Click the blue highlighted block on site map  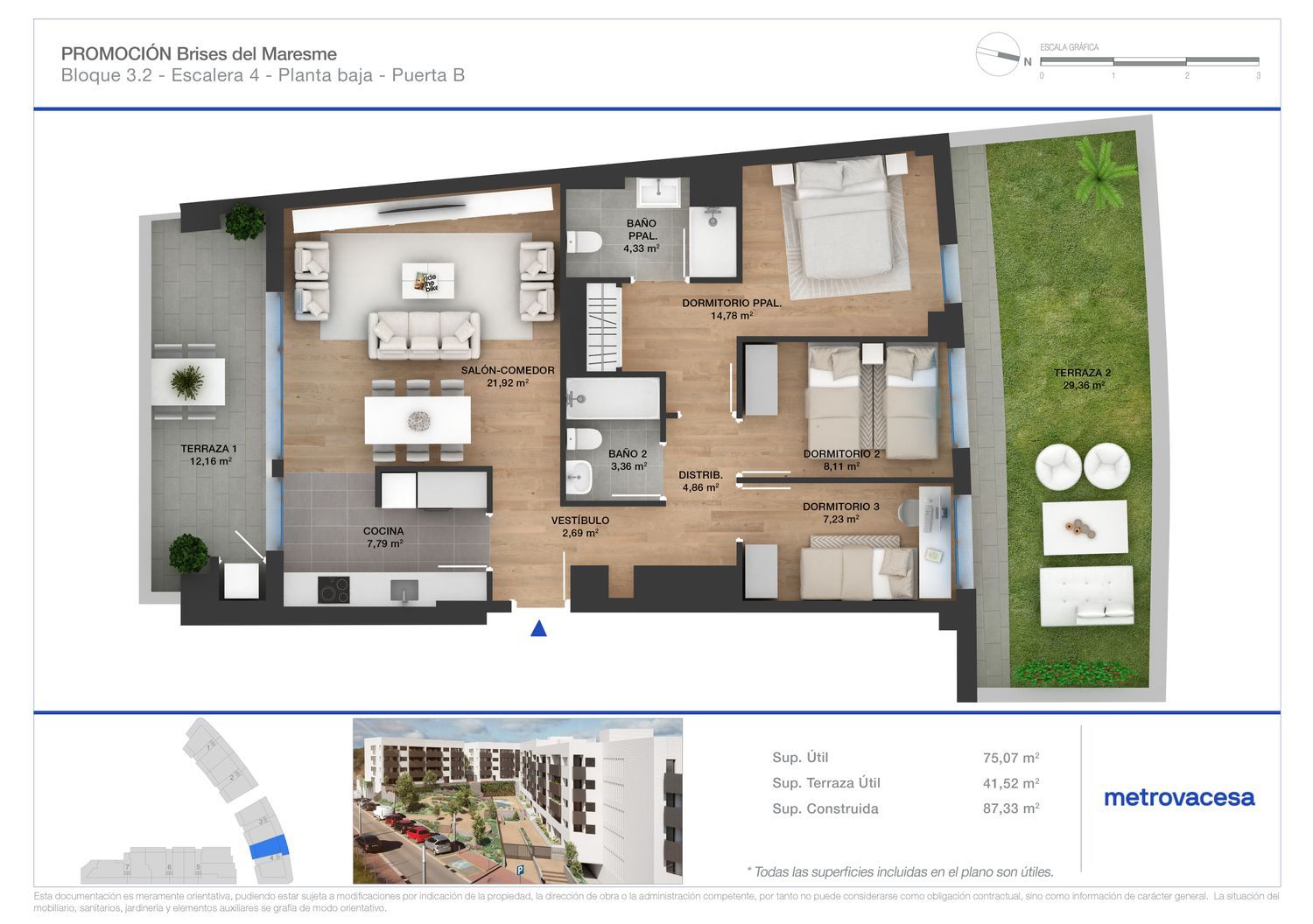269,845
